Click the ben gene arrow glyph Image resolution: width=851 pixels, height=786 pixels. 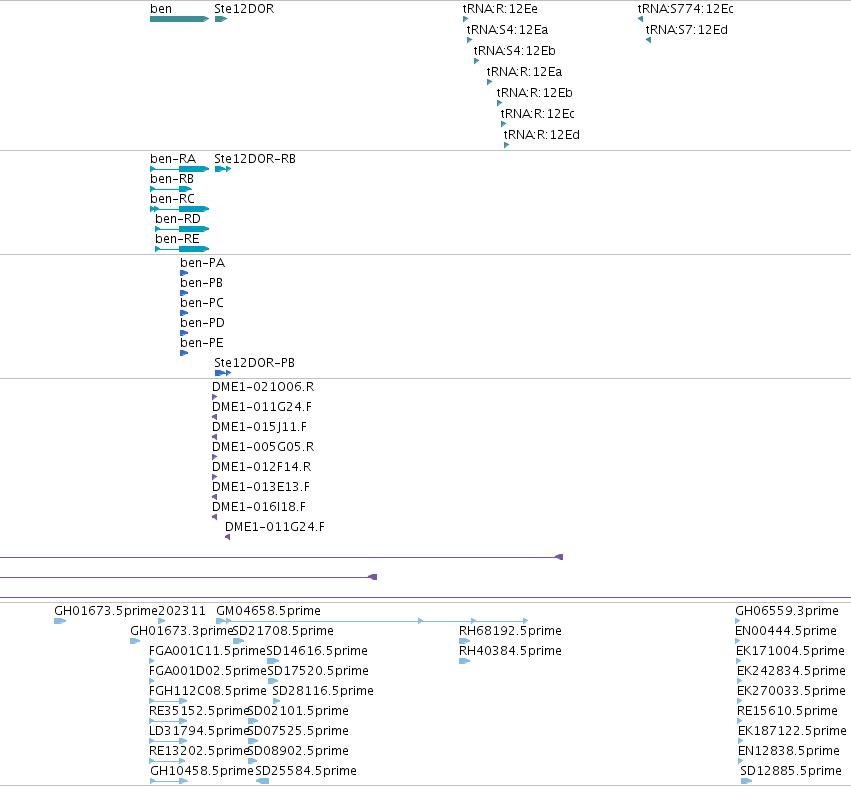pos(180,19)
